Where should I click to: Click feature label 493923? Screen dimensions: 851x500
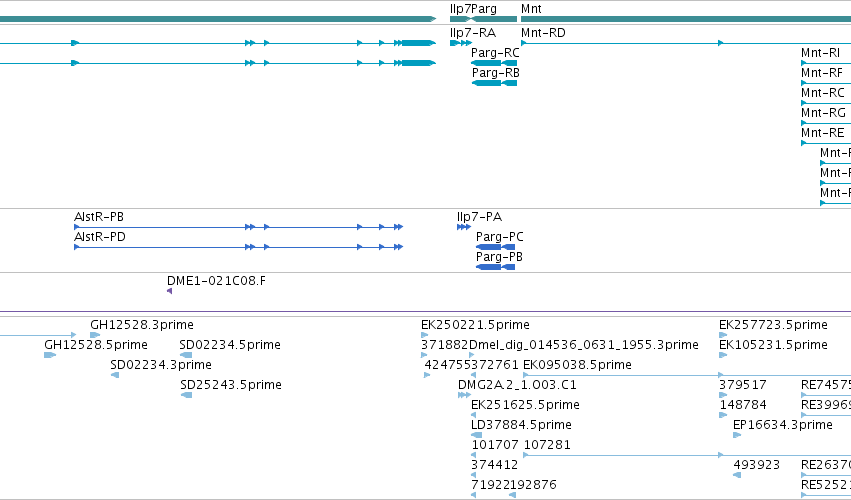tap(757, 466)
